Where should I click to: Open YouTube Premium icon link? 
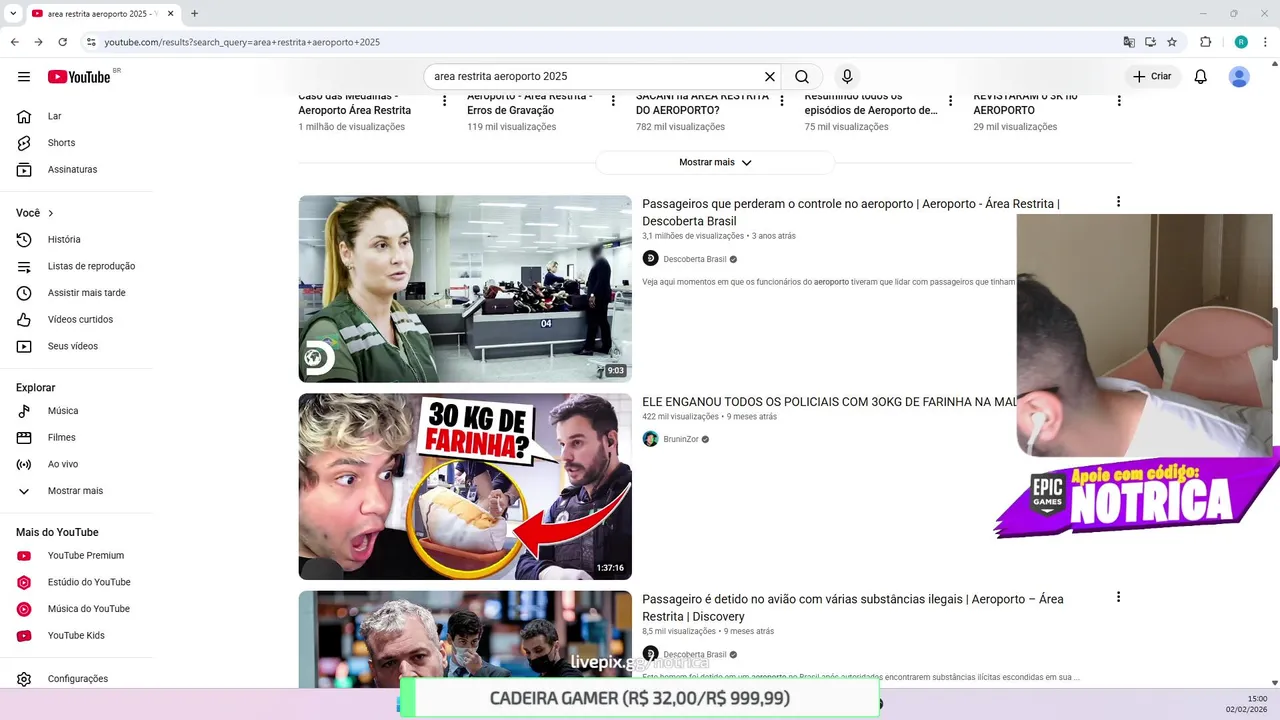(24, 556)
